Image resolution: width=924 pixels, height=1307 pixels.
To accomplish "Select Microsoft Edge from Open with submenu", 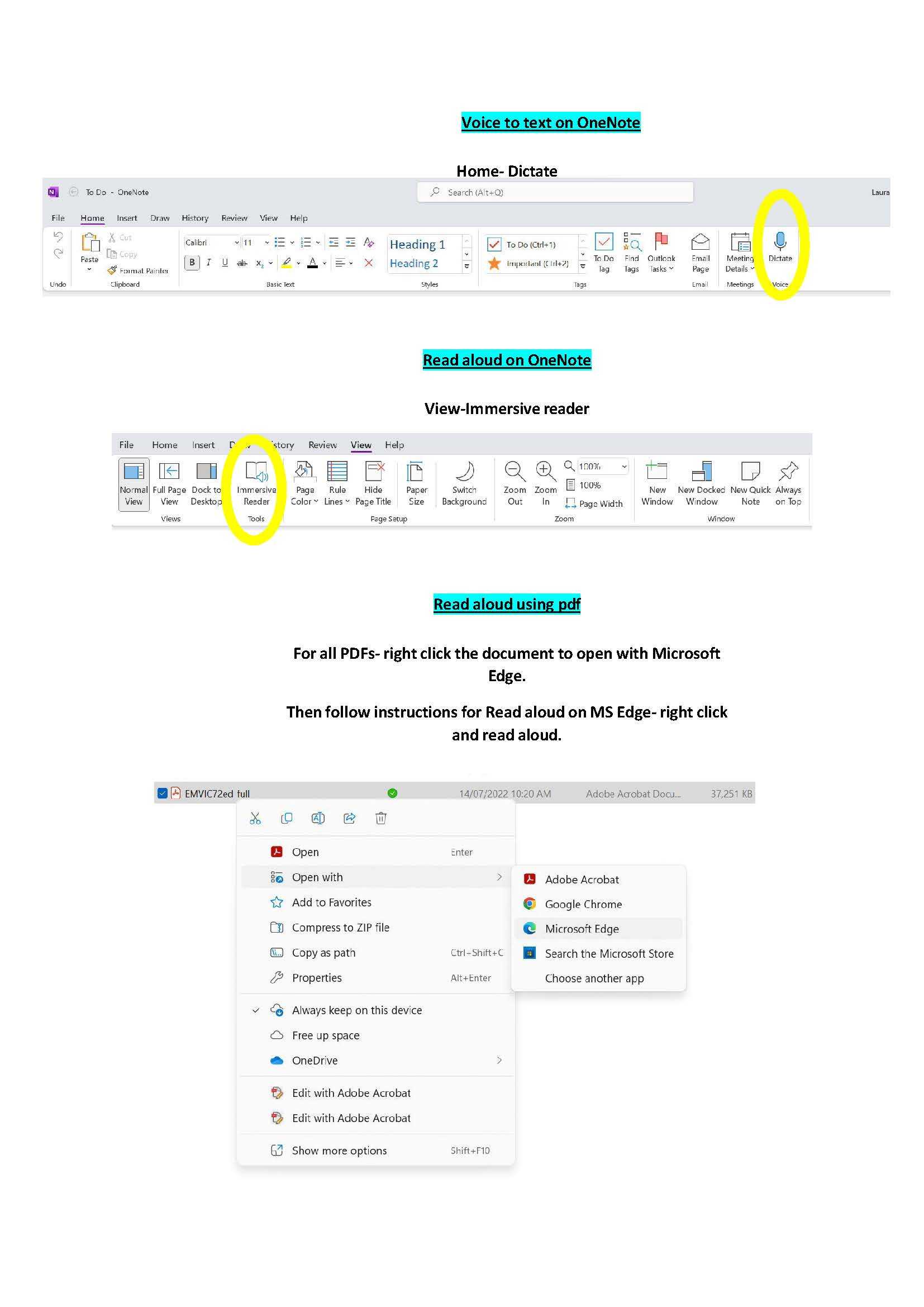I will (x=598, y=929).
